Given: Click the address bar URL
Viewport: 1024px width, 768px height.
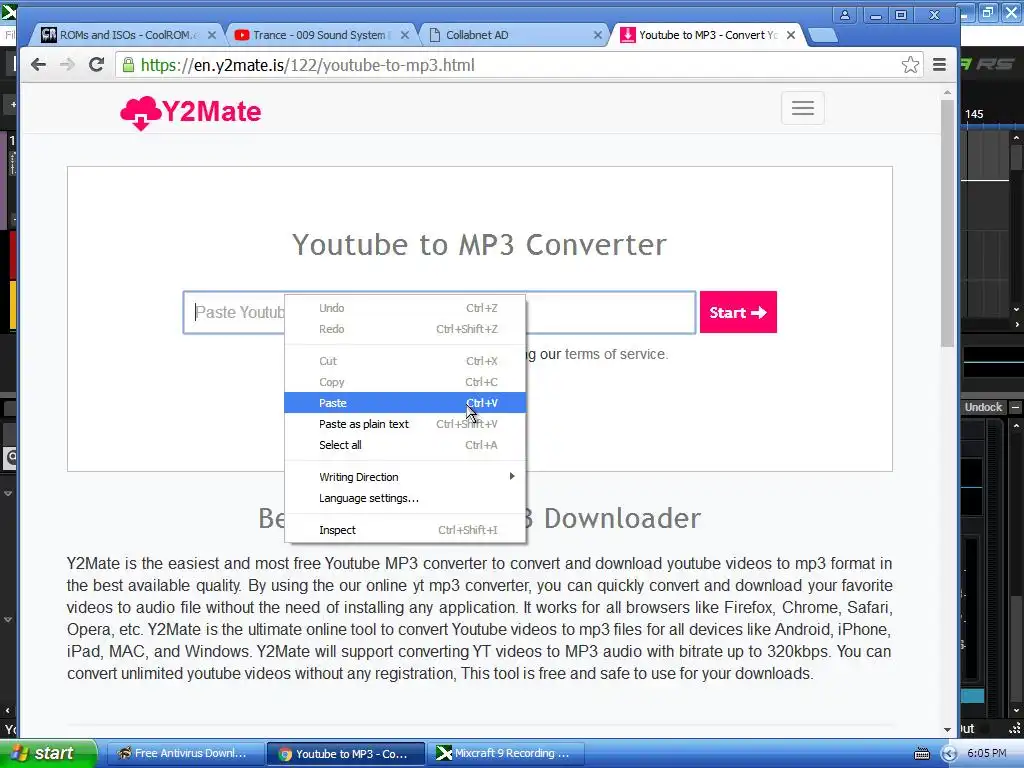Looking at the screenshot, I should [308, 65].
